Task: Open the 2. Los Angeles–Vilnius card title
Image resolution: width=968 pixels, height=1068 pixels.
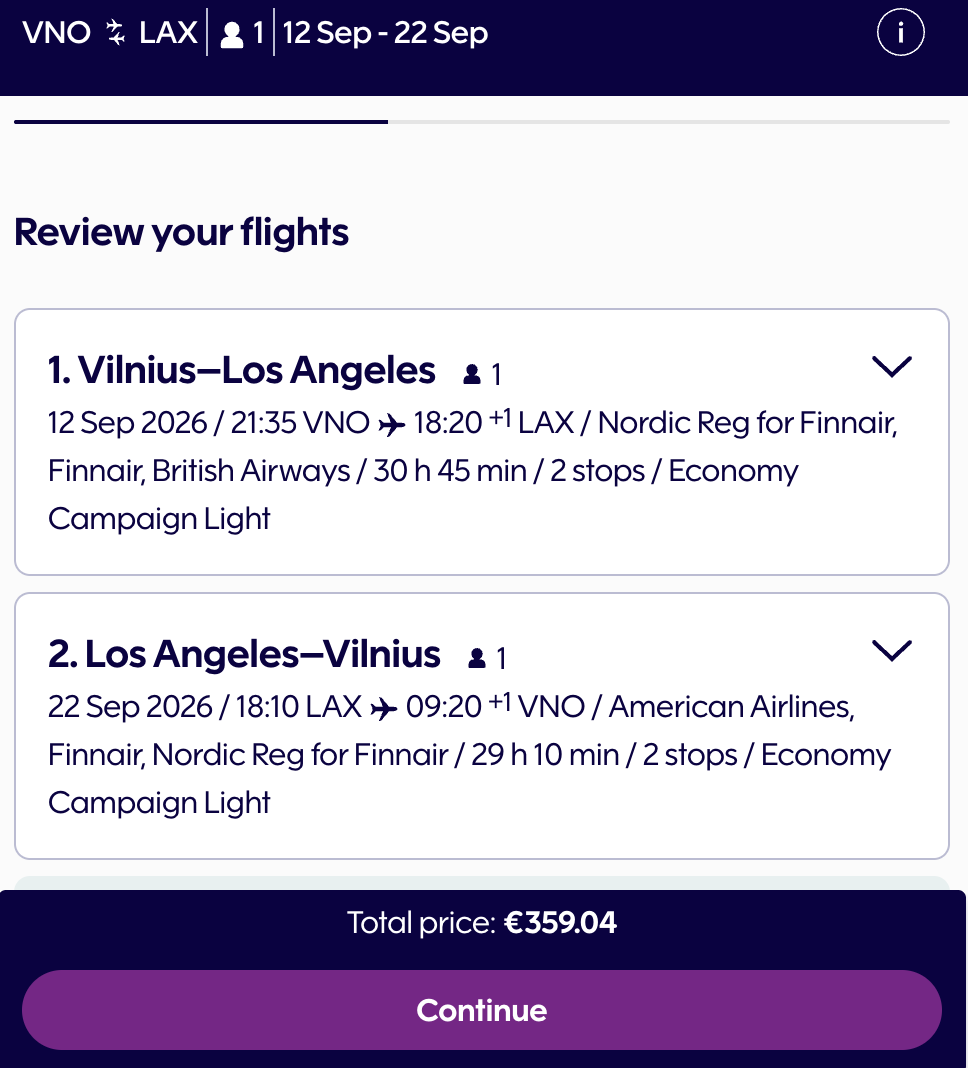Action: click(x=244, y=654)
